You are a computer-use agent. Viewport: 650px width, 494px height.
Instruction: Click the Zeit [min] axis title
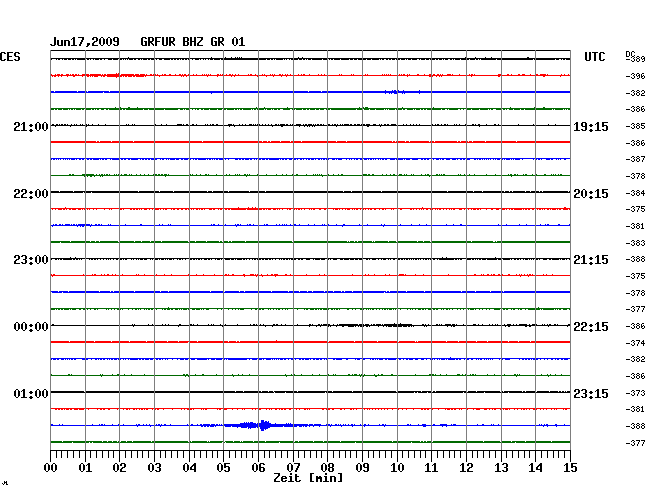[x=308, y=478]
